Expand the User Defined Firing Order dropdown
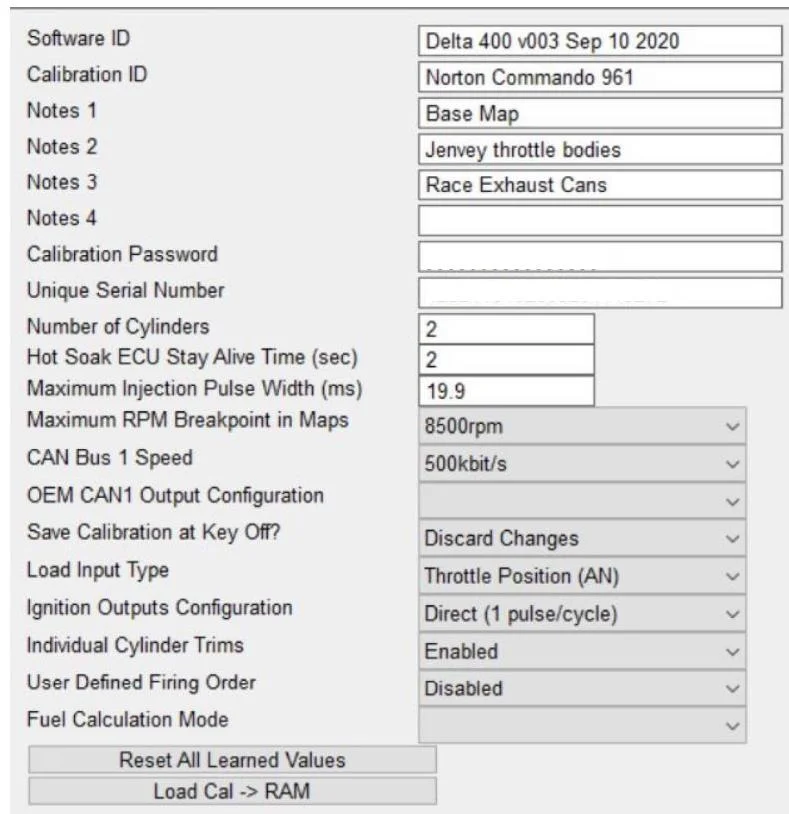The image size is (789, 814). pos(581,688)
